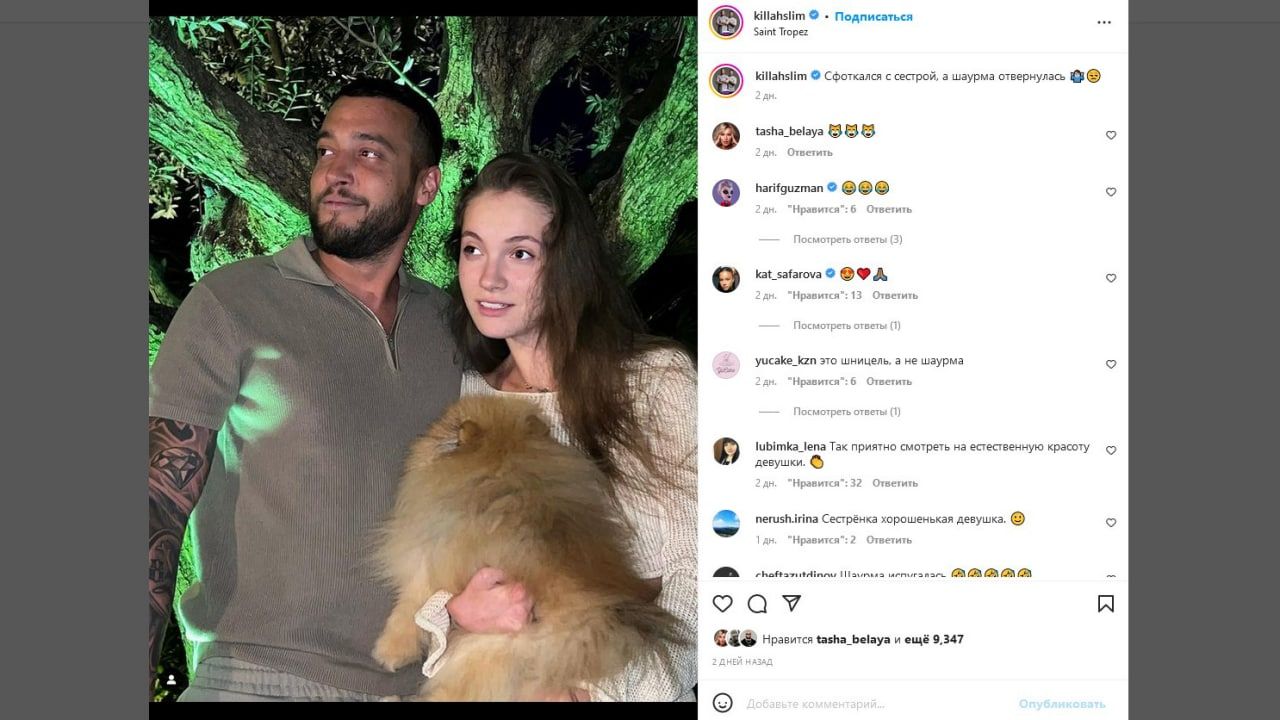Open the three-dot options menu
Viewport: 1280px width, 720px height.
pyautogui.click(x=1104, y=22)
